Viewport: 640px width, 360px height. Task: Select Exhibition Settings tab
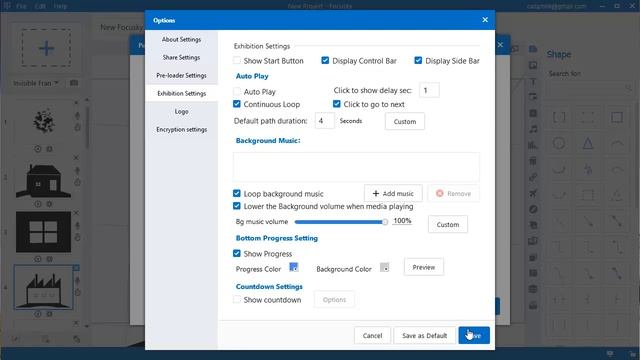tap(181, 93)
